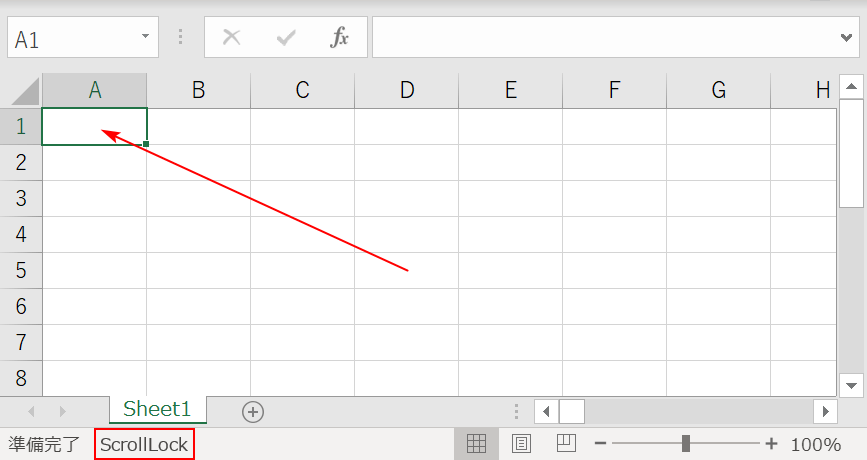867x460 pixels.
Task: Click the Select All corner triangle
Action: click(23, 91)
